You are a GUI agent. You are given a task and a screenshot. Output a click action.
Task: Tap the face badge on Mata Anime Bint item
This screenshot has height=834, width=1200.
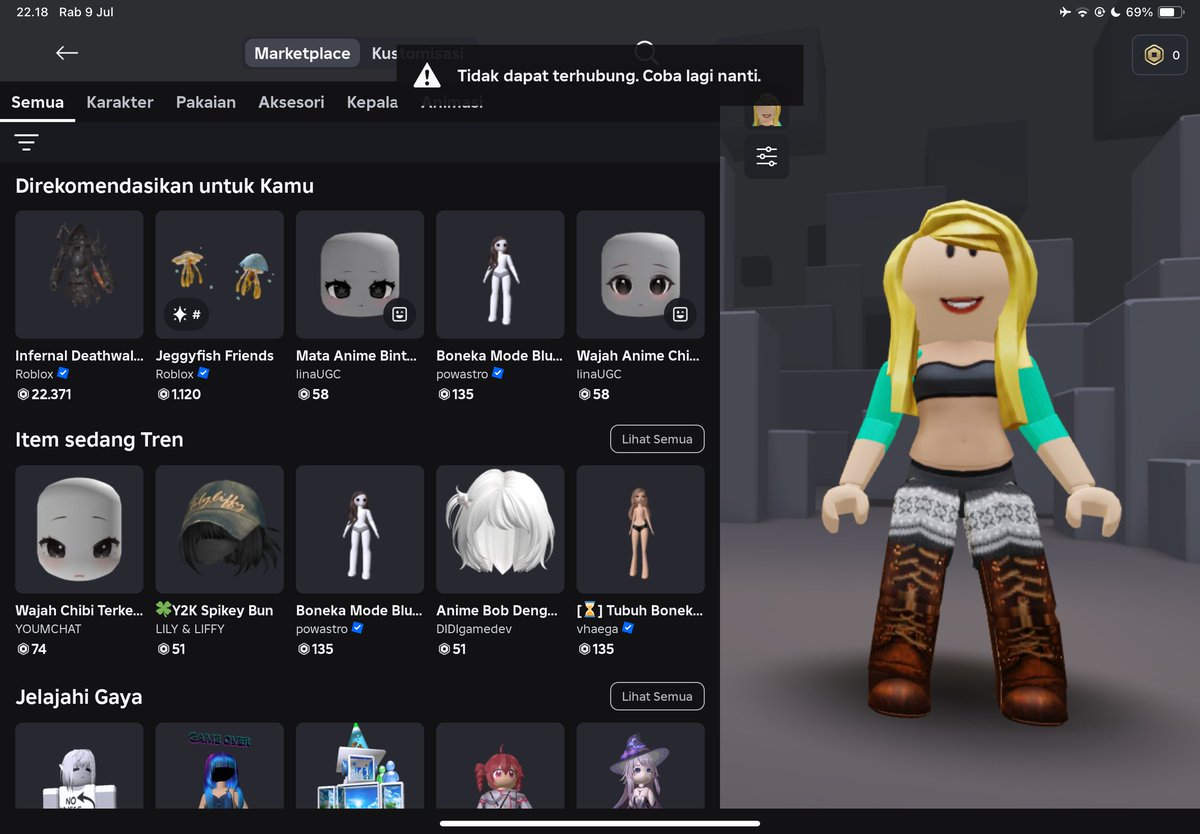[399, 314]
